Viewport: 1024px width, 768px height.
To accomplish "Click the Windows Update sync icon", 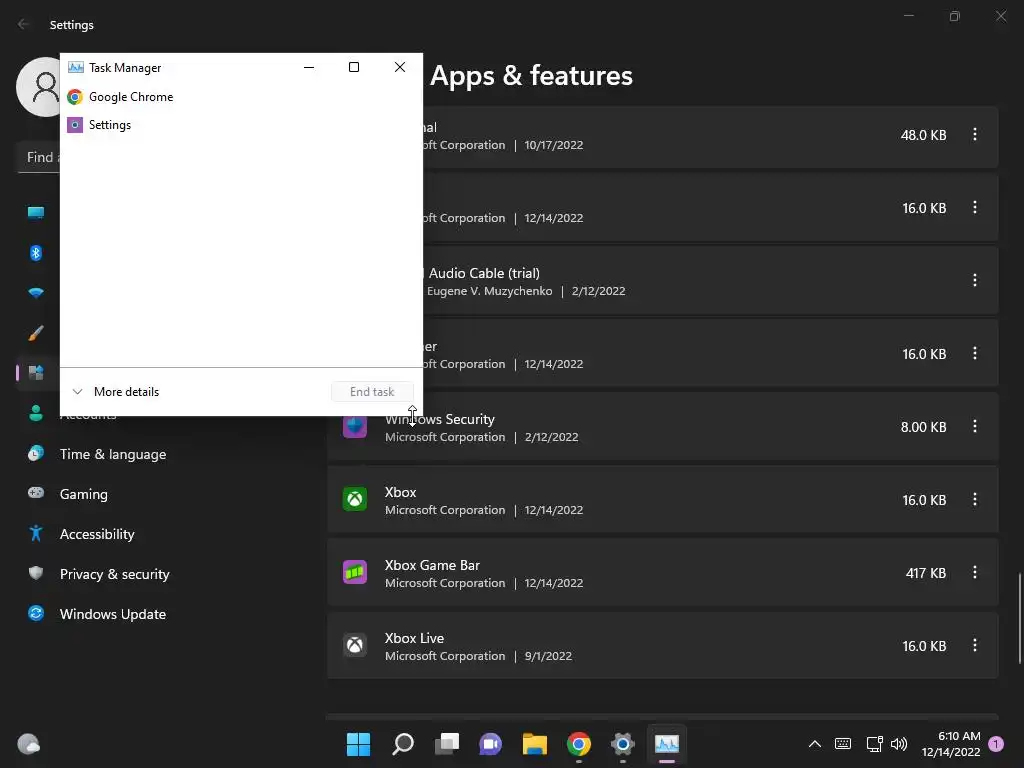I will 36,613.
